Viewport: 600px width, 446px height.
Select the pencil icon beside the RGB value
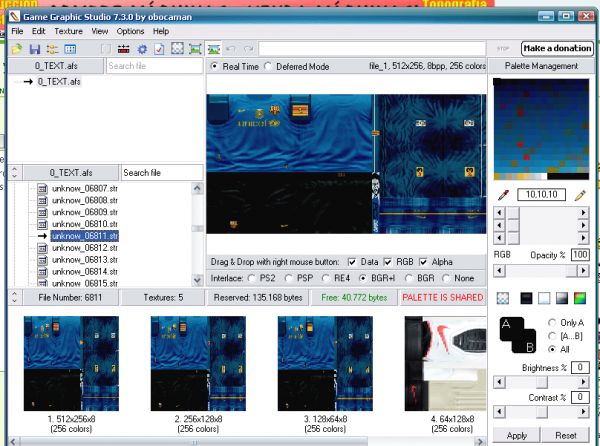coord(580,195)
